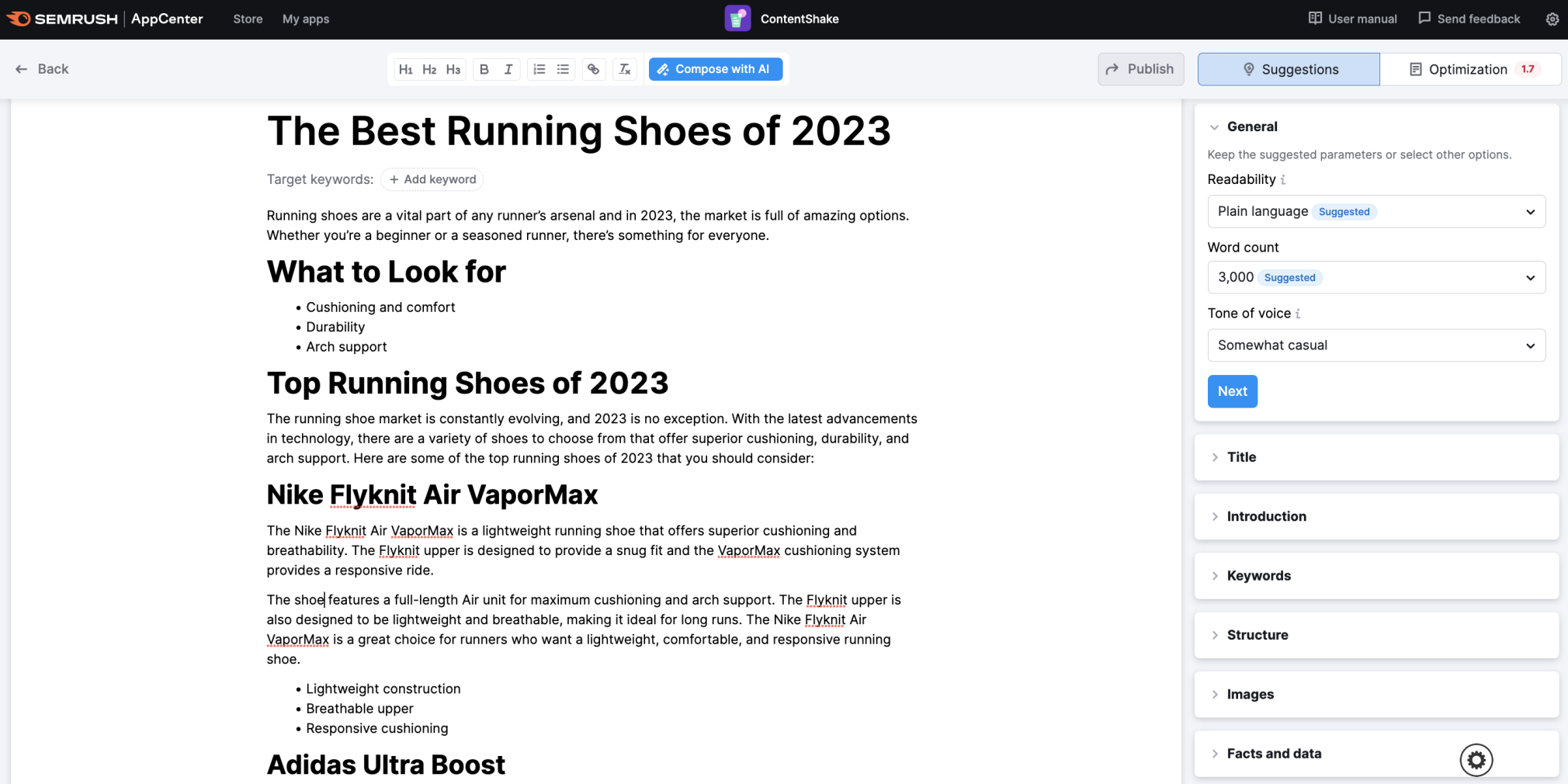Image resolution: width=1568 pixels, height=784 pixels.
Task: Open the Word count dropdown
Action: tap(1375, 277)
